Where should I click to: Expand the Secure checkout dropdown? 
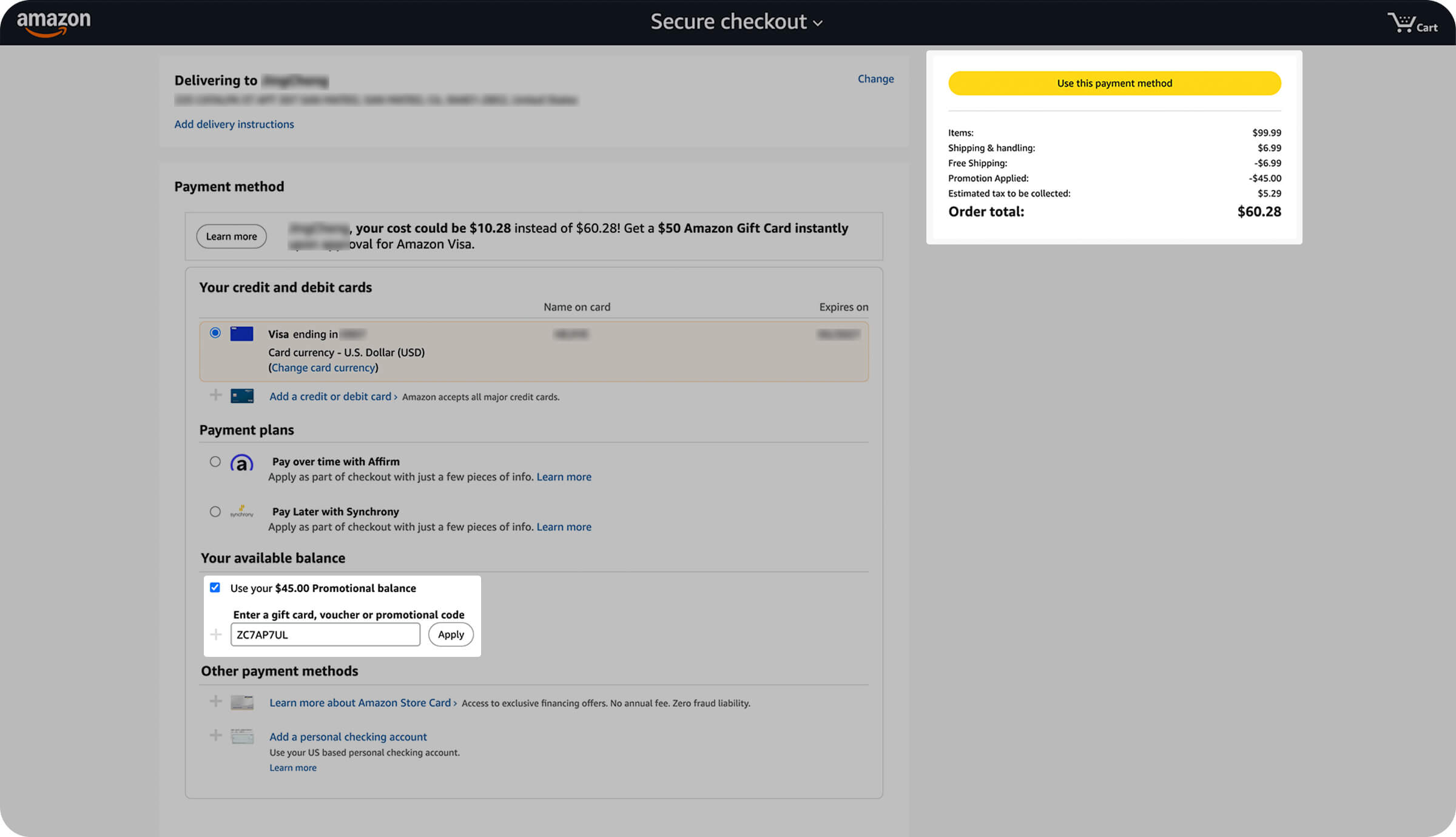pos(736,22)
